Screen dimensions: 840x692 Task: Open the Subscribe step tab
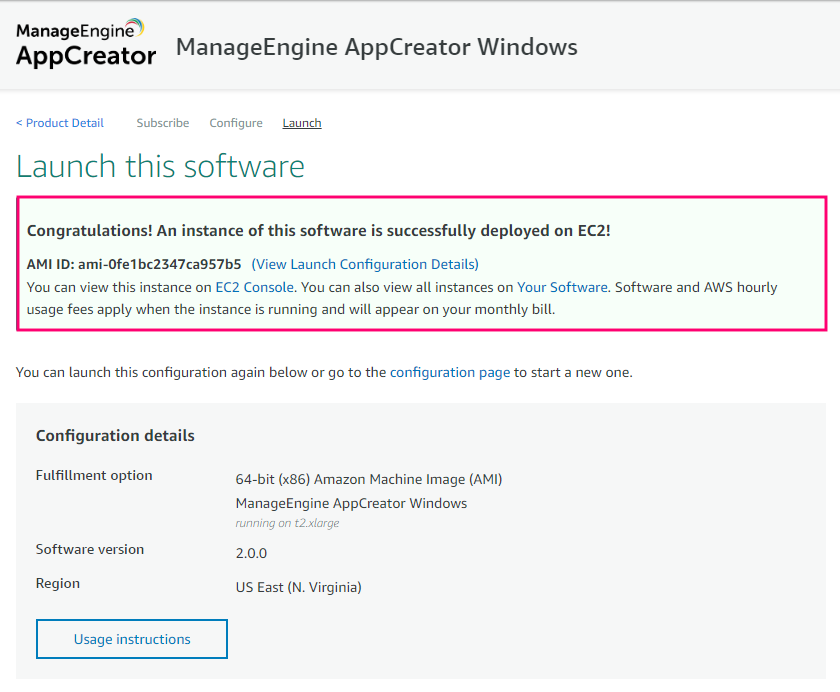tap(162, 123)
